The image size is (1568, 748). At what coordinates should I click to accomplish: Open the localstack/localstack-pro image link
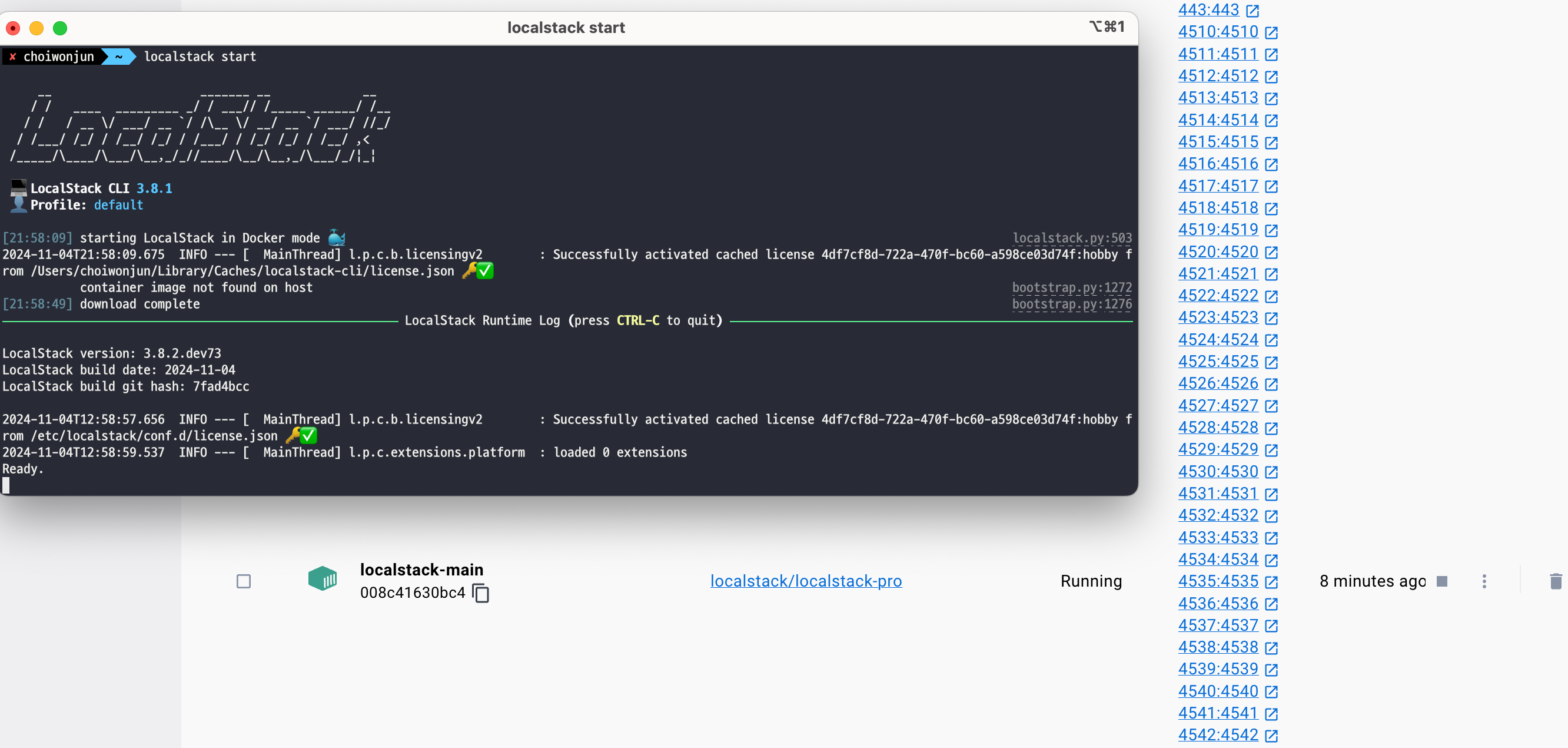[805, 581]
